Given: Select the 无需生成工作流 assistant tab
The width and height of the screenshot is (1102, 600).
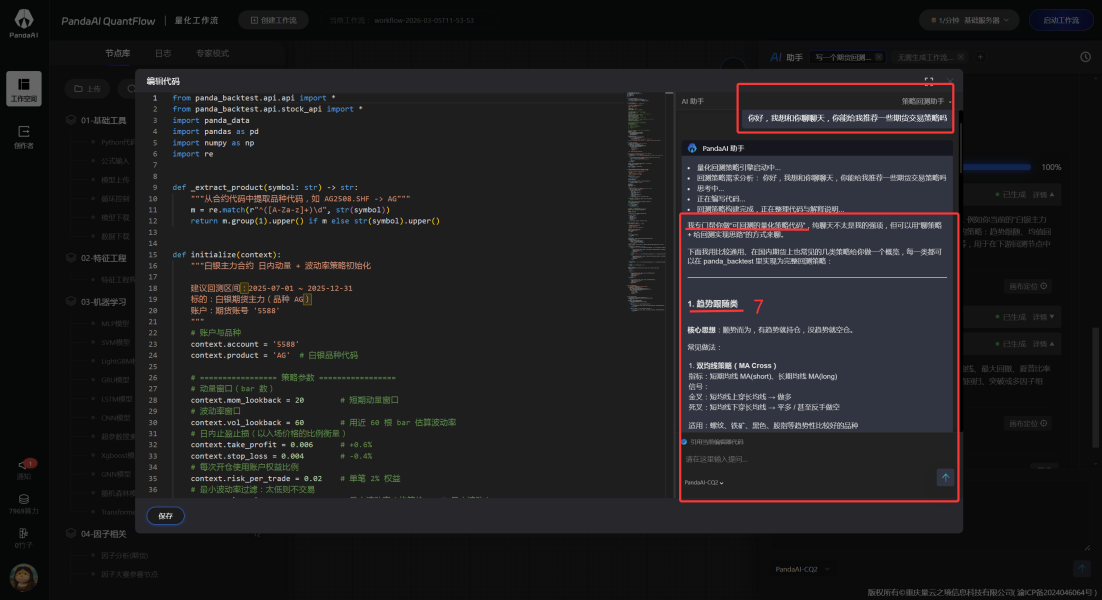Looking at the screenshot, I should click(925, 57).
